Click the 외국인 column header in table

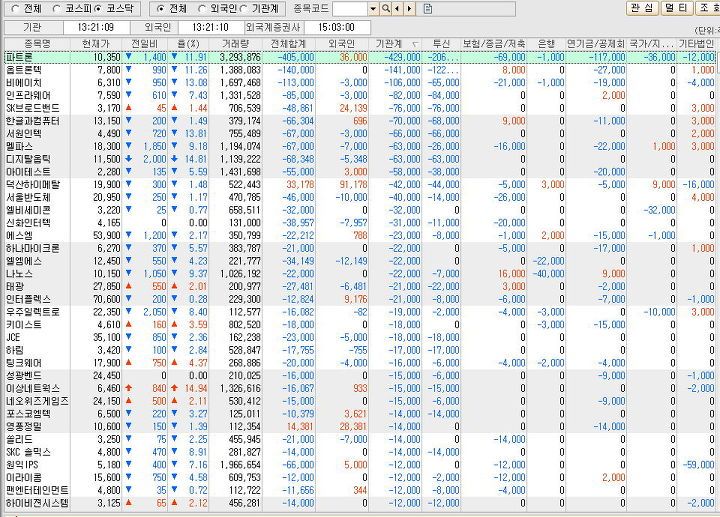[342, 44]
